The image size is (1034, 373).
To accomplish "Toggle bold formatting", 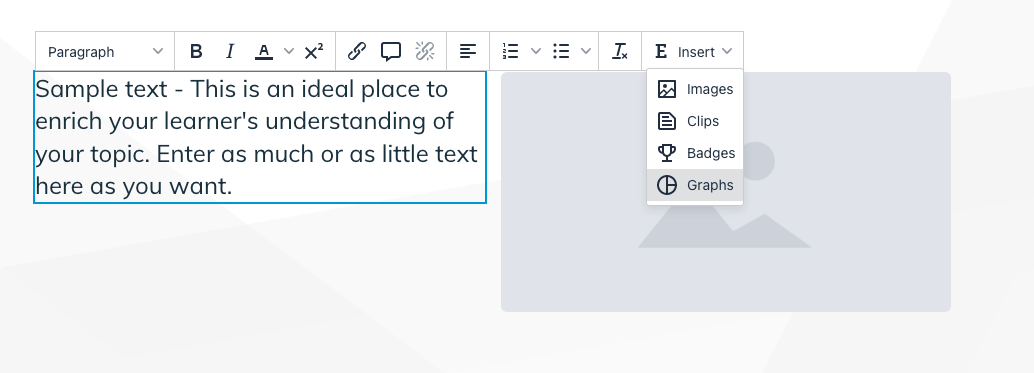I will 196,51.
